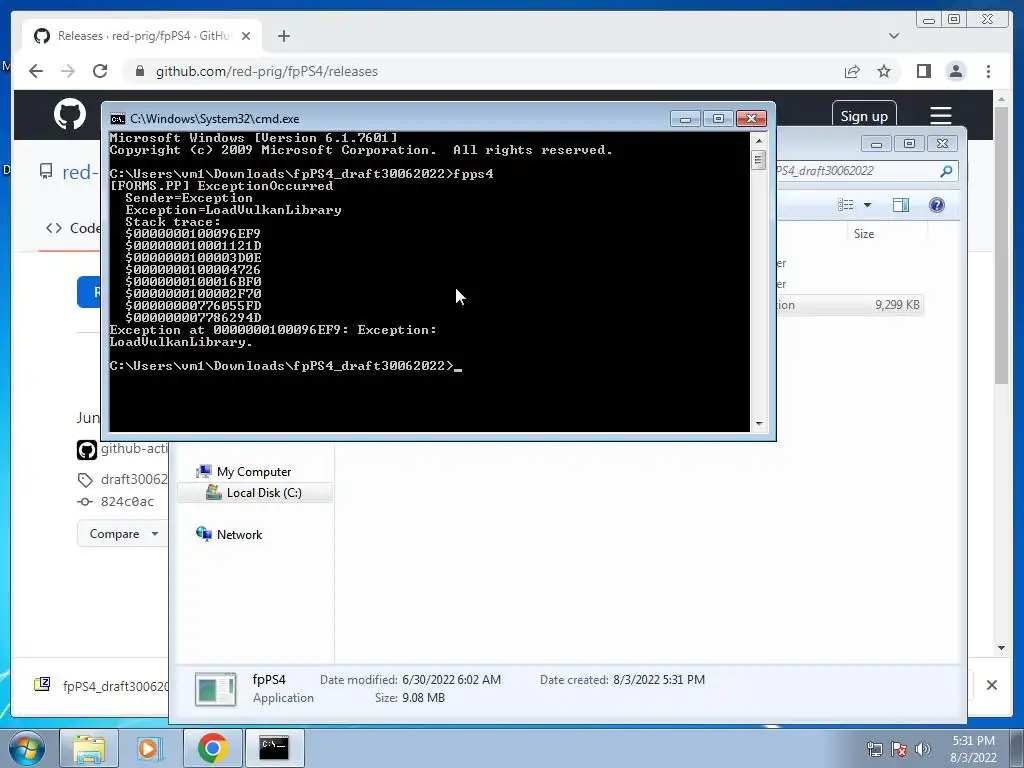Click the Date modified value 6/30/2022 6:02 AM
Screen dimensions: 1024x768
(451, 680)
